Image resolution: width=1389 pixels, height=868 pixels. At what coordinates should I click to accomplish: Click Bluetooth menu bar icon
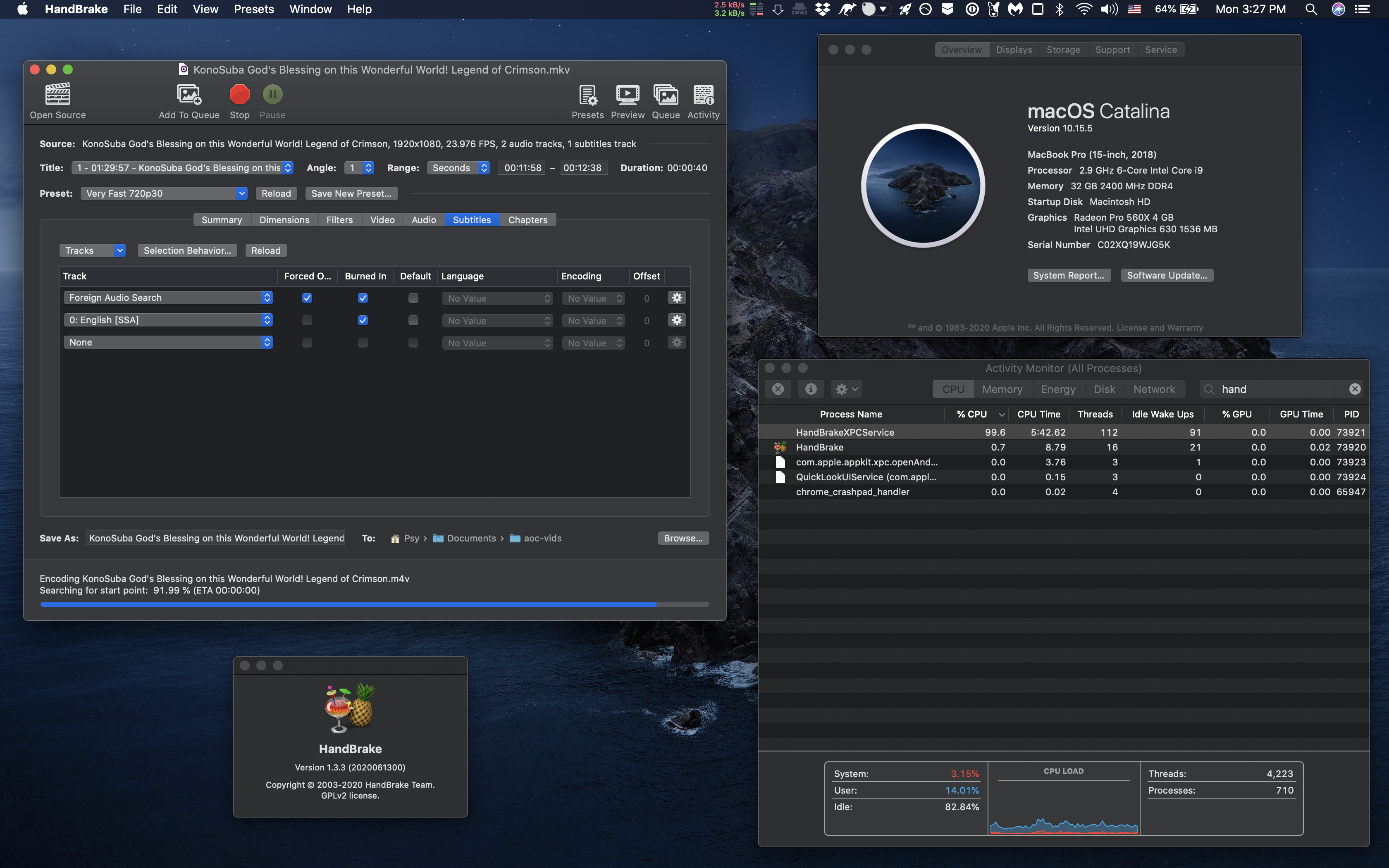pos(1060,9)
